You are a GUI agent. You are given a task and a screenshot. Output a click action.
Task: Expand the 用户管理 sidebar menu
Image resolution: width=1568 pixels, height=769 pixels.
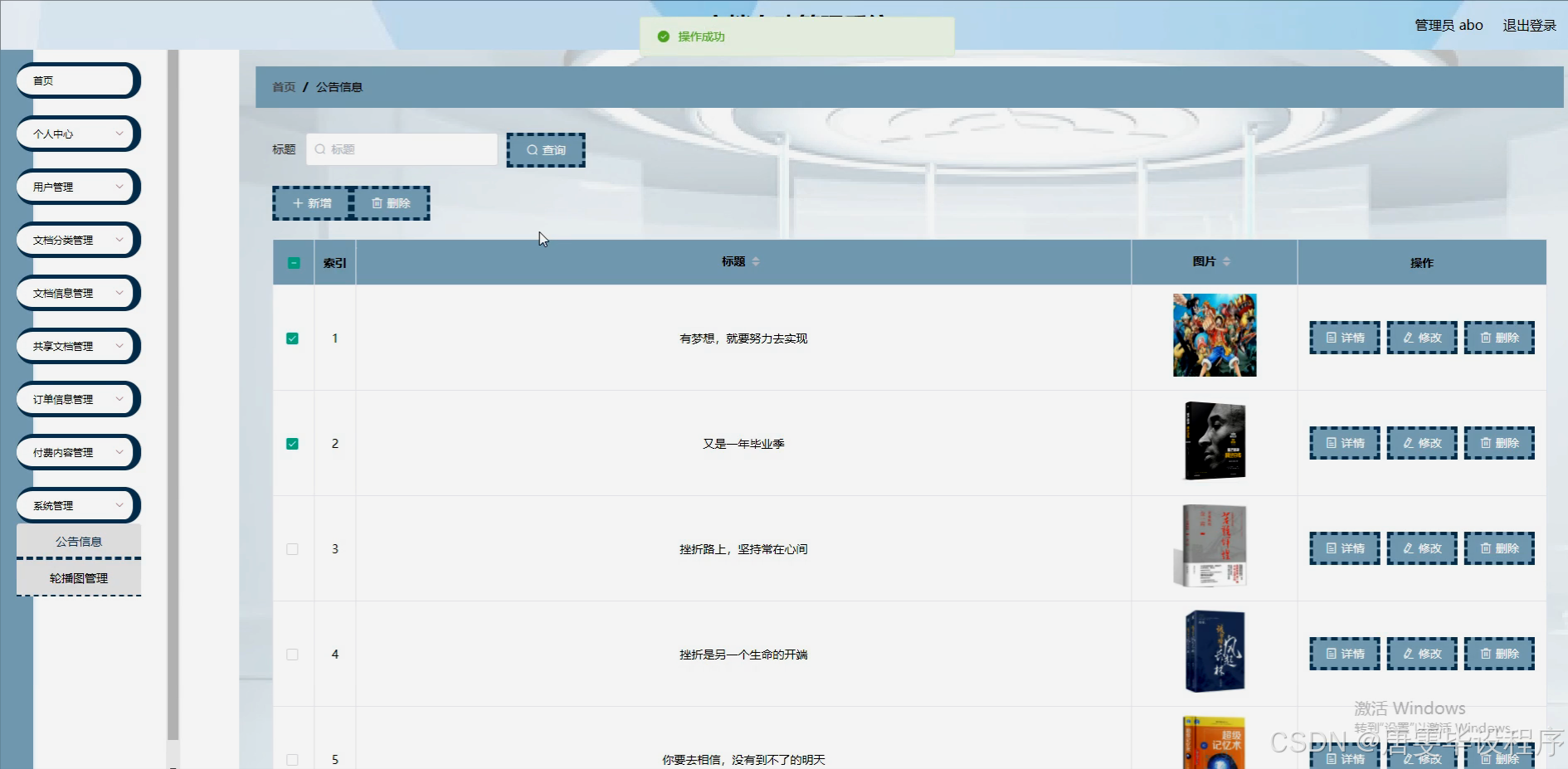pyautogui.click(x=78, y=187)
